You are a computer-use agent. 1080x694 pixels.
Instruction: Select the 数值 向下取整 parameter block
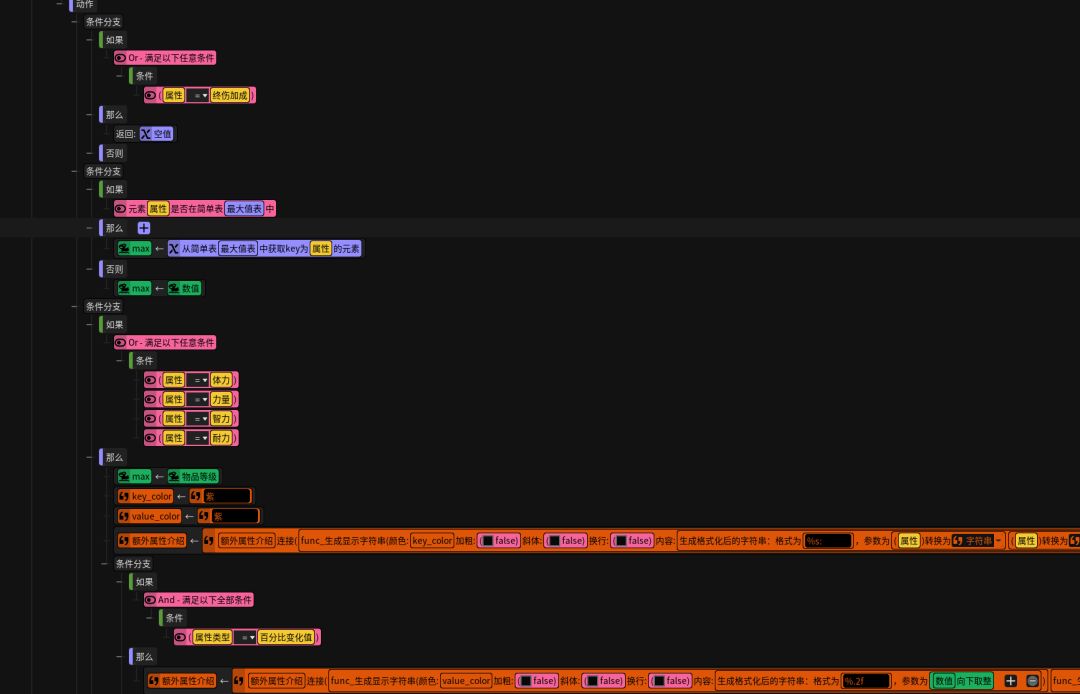[962, 681]
